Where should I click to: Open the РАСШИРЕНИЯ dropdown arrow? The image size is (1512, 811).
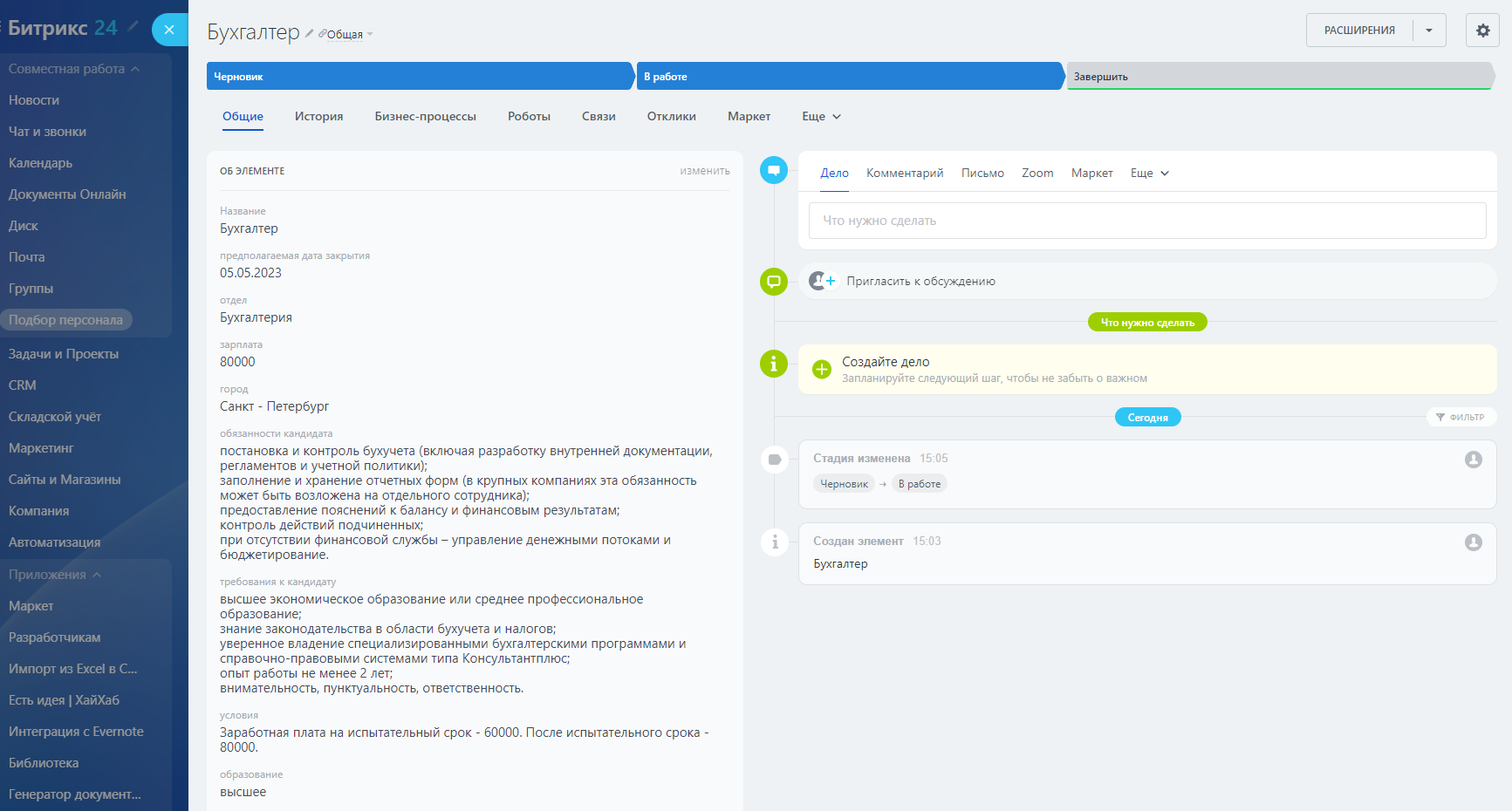1429,31
